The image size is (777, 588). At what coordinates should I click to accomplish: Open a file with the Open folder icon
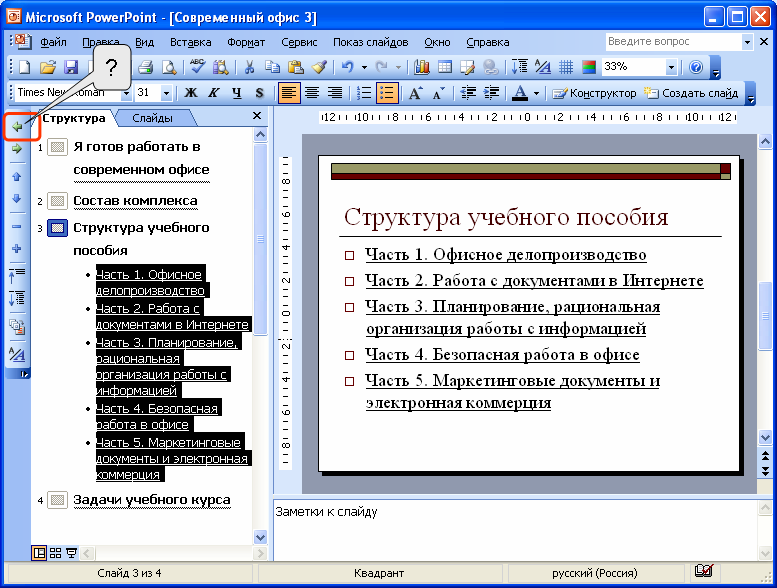(48, 67)
